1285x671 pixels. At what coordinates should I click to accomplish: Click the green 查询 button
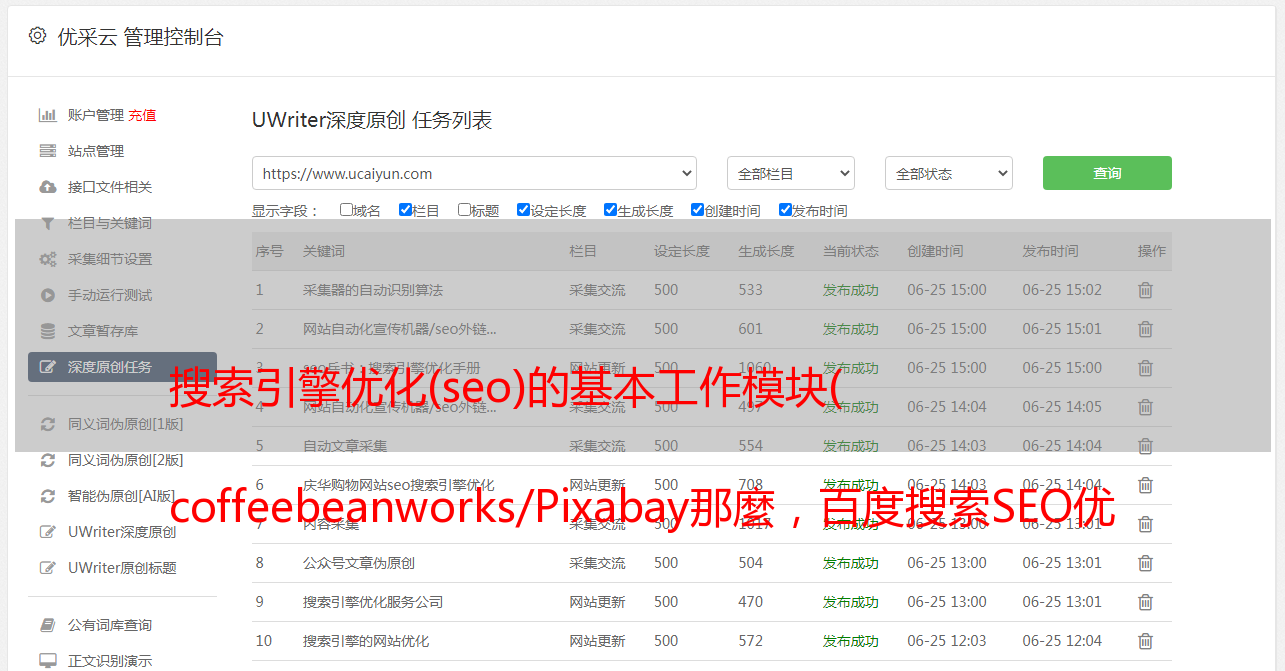pos(1107,173)
